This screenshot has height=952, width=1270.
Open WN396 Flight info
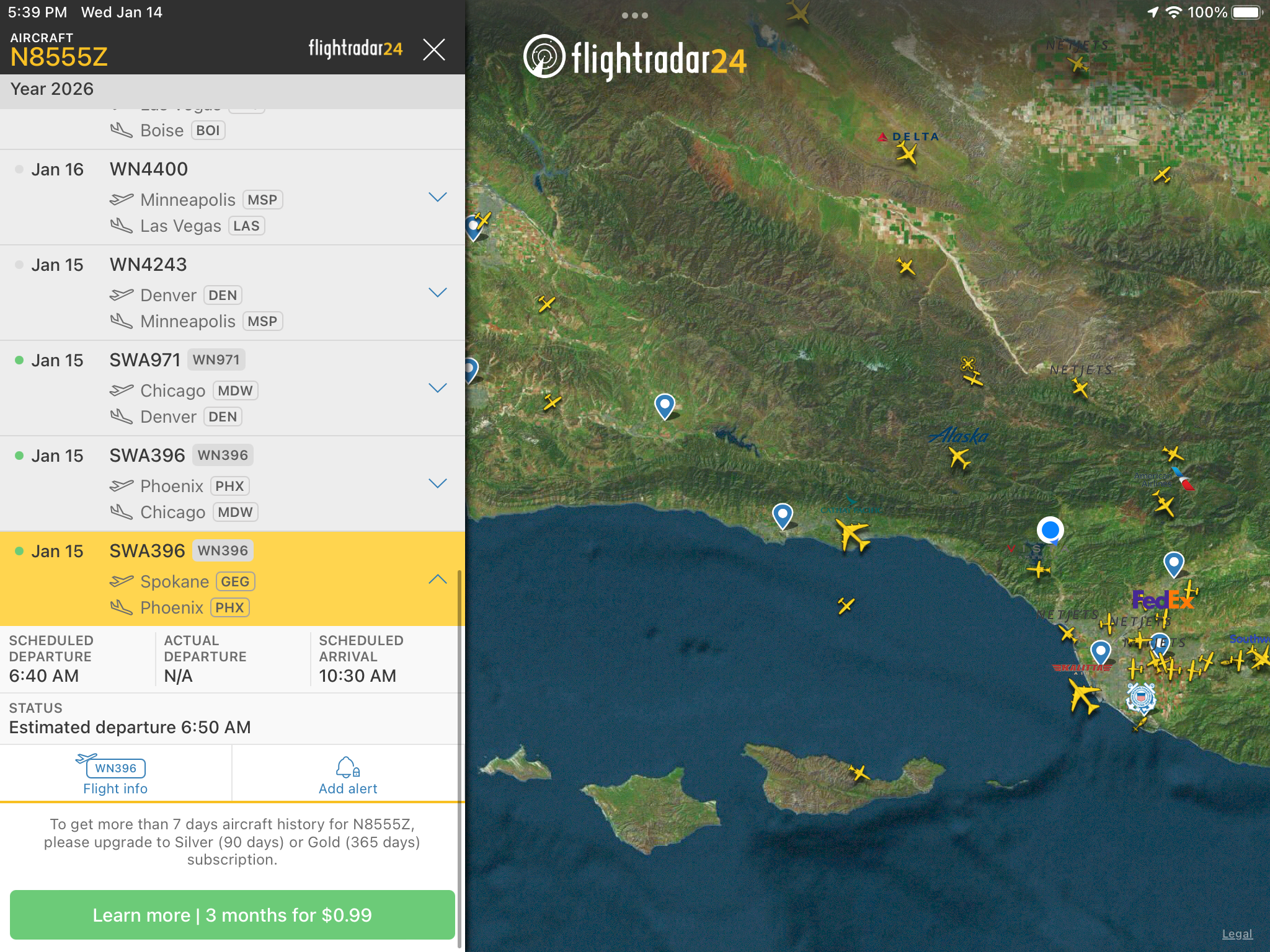[x=115, y=774]
